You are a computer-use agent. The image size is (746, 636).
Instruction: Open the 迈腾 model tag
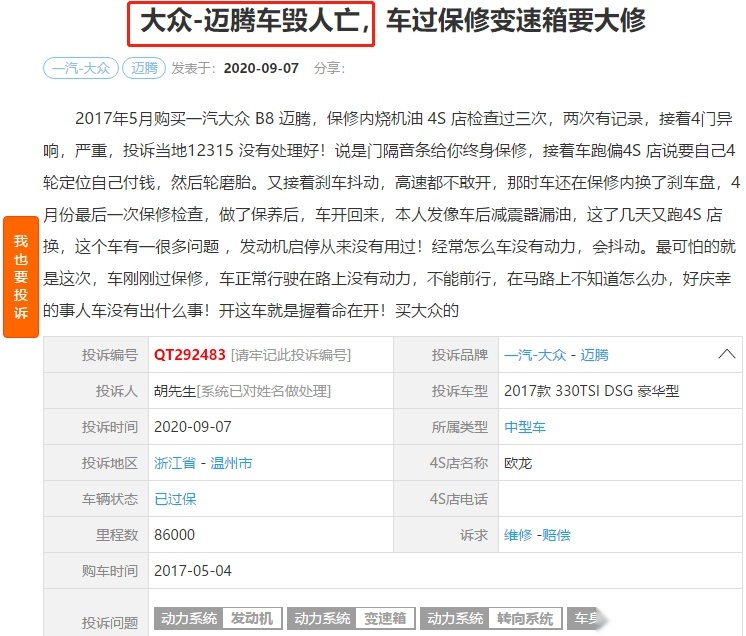coord(144,68)
